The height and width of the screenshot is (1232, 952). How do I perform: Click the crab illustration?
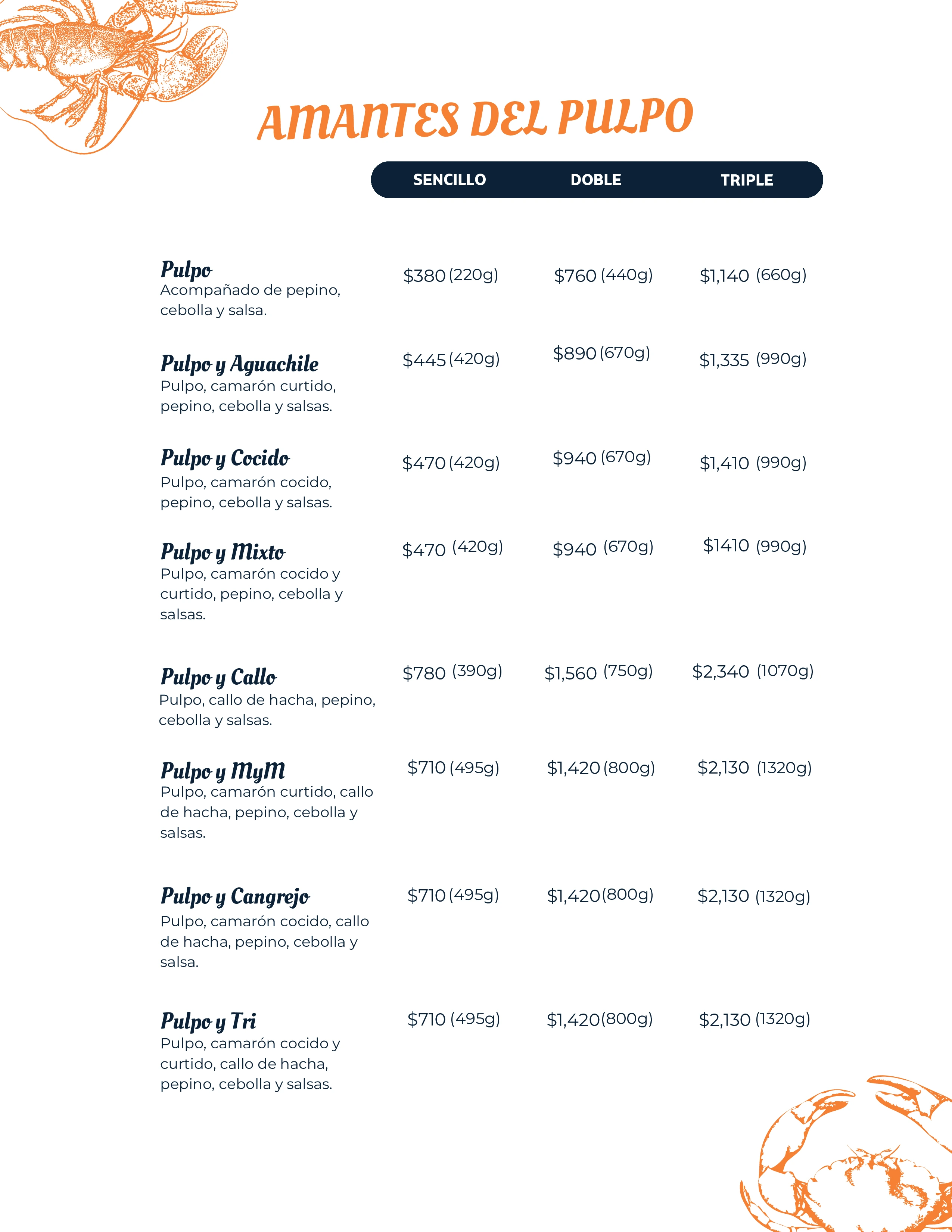tap(846, 1154)
